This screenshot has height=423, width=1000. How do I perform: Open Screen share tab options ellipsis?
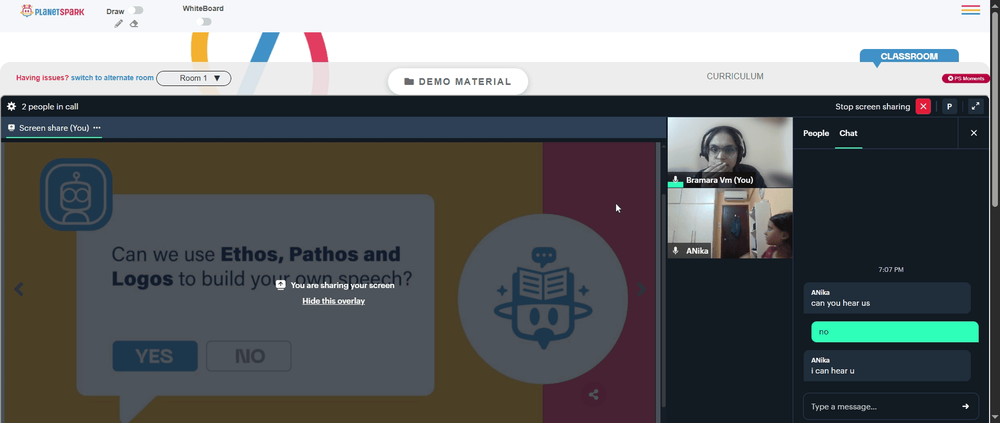(x=97, y=128)
